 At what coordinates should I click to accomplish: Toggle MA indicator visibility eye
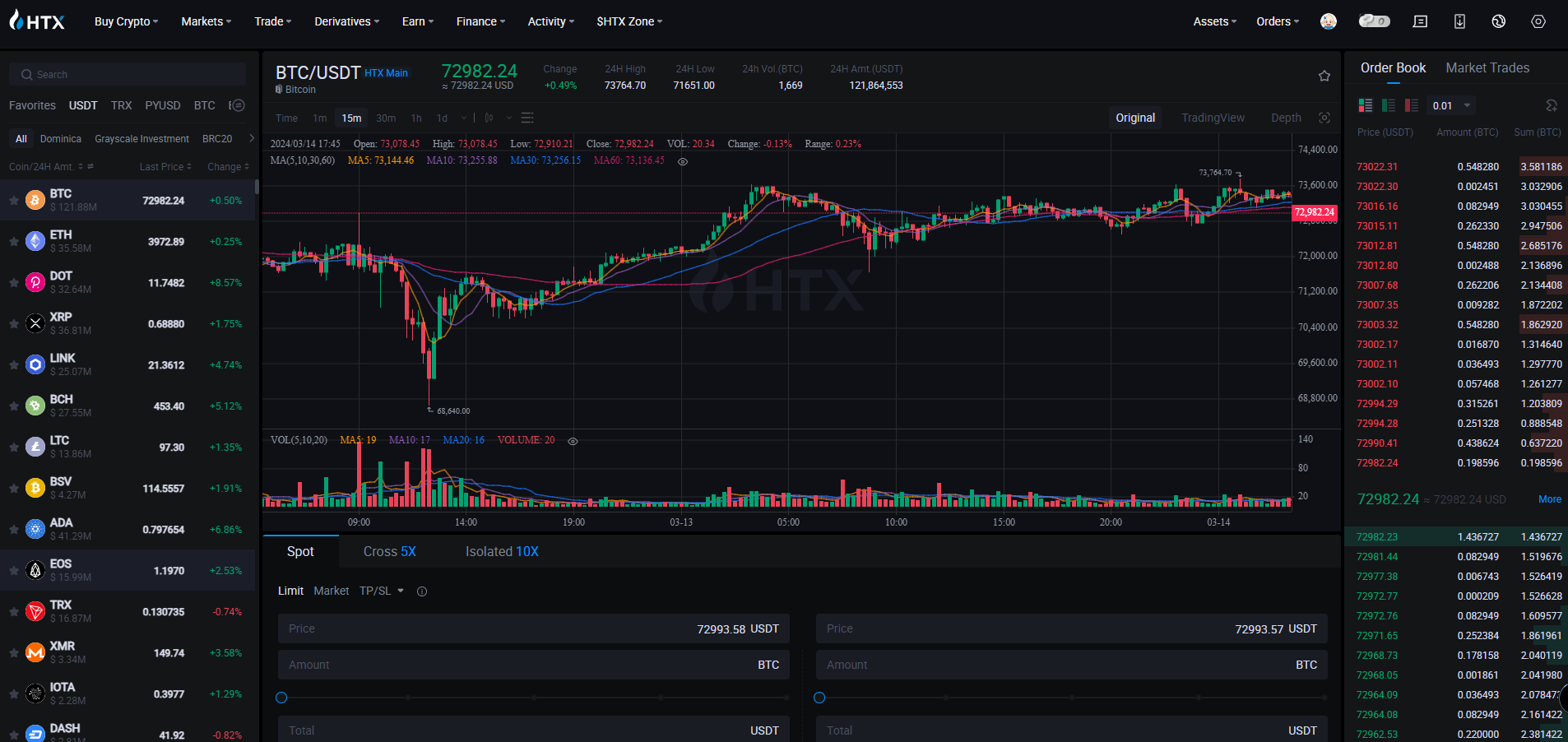click(683, 161)
